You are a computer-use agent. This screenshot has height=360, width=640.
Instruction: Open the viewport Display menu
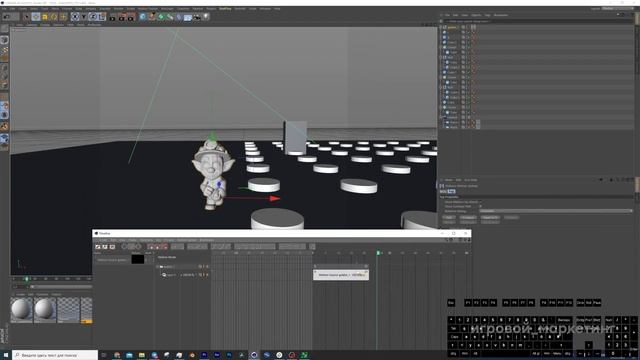[x=45, y=24]
